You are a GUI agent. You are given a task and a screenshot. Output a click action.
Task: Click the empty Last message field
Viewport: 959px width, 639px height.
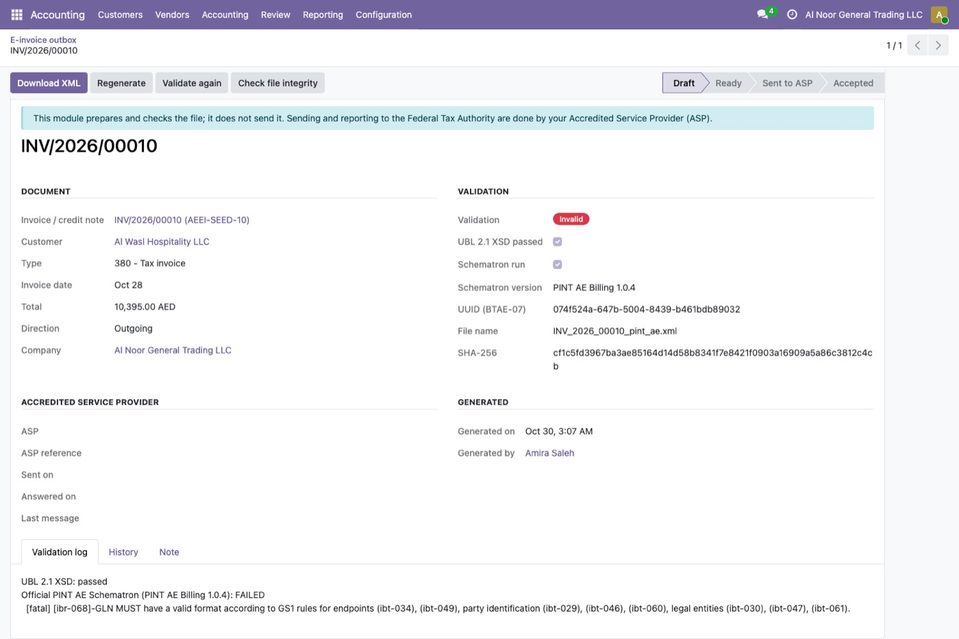(x=275, y=519)
